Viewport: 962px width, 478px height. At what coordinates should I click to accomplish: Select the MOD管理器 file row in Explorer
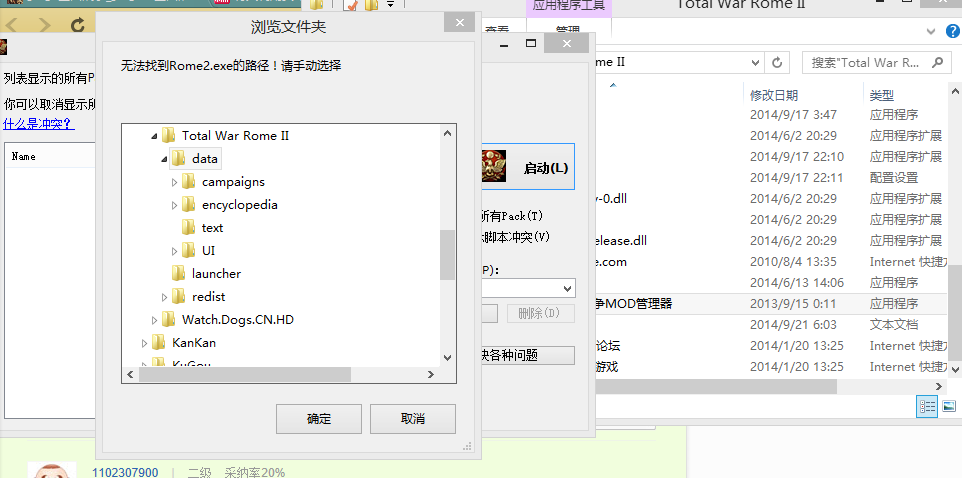pos(772,303)
